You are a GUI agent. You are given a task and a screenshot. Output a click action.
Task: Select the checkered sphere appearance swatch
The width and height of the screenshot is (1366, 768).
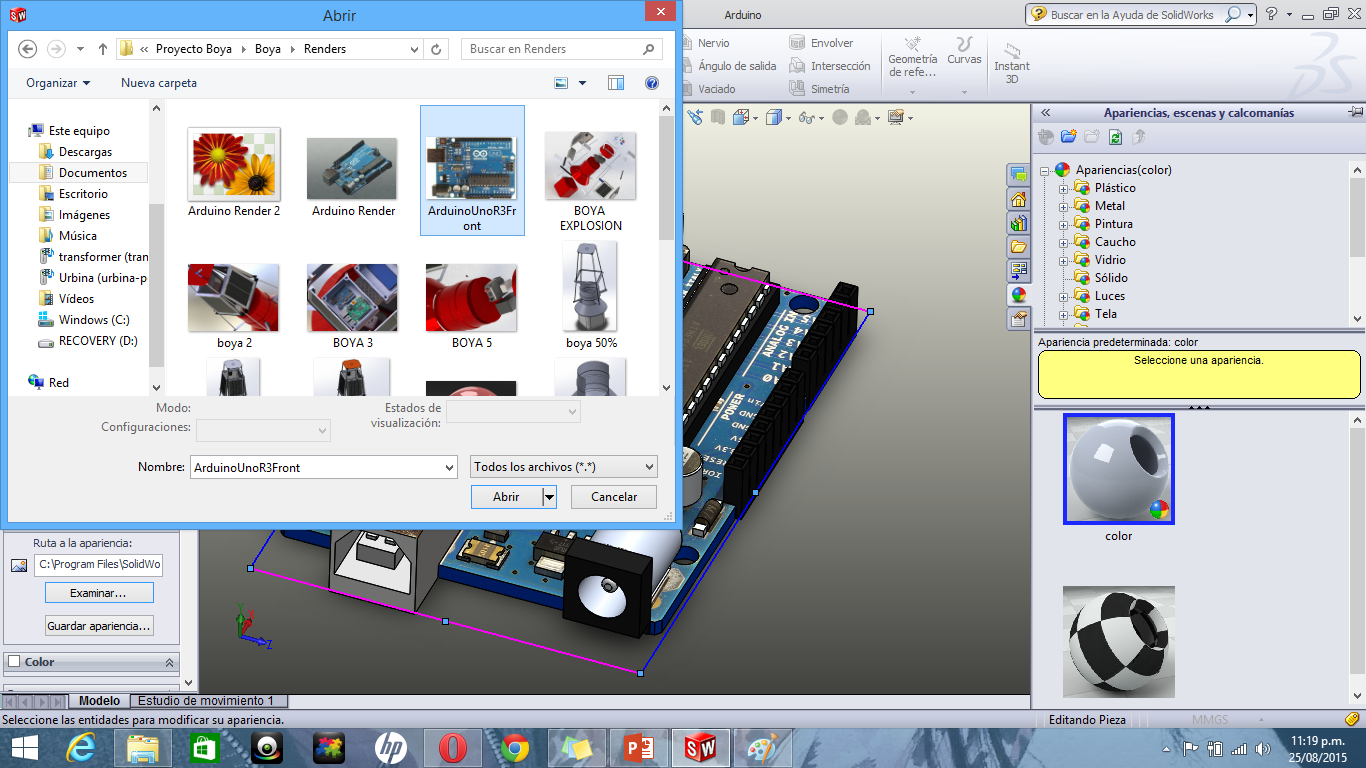(1119, 641)
